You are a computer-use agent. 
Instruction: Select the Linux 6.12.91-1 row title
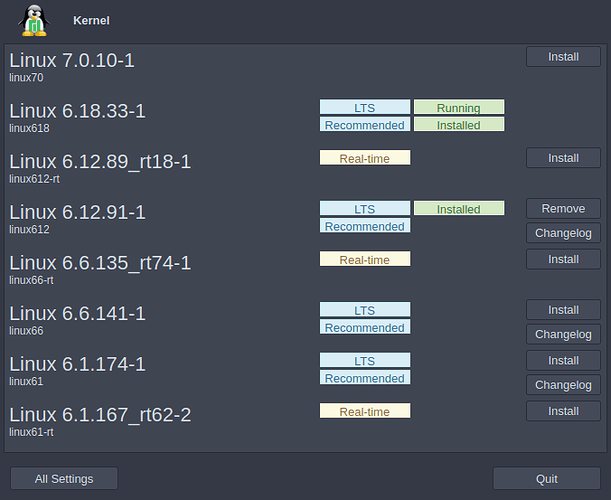77,212
